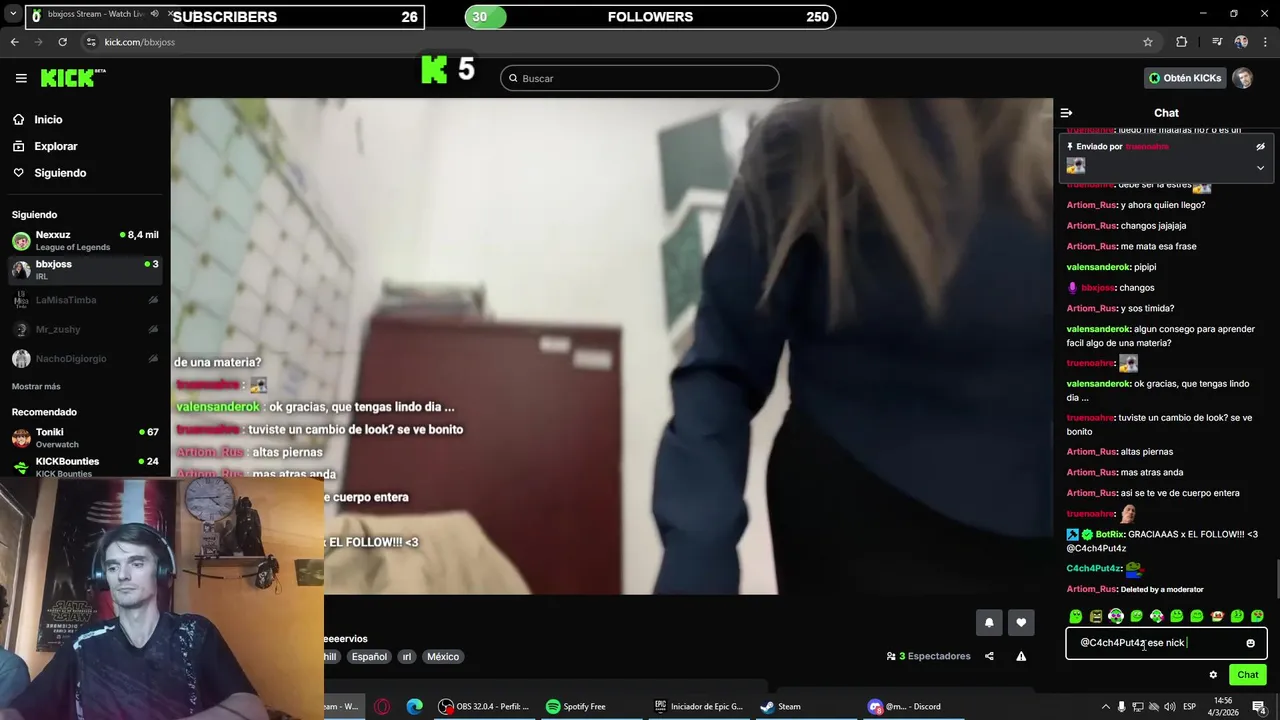Viewport: 1280px width, 720px height.
Task: Open KICKBounties recommended channel
Action: point(85,467)
